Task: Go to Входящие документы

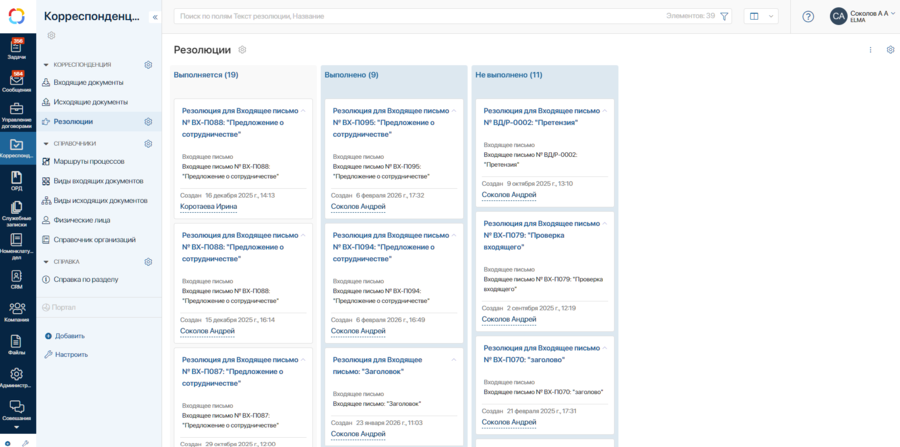Action: [88, 82]
